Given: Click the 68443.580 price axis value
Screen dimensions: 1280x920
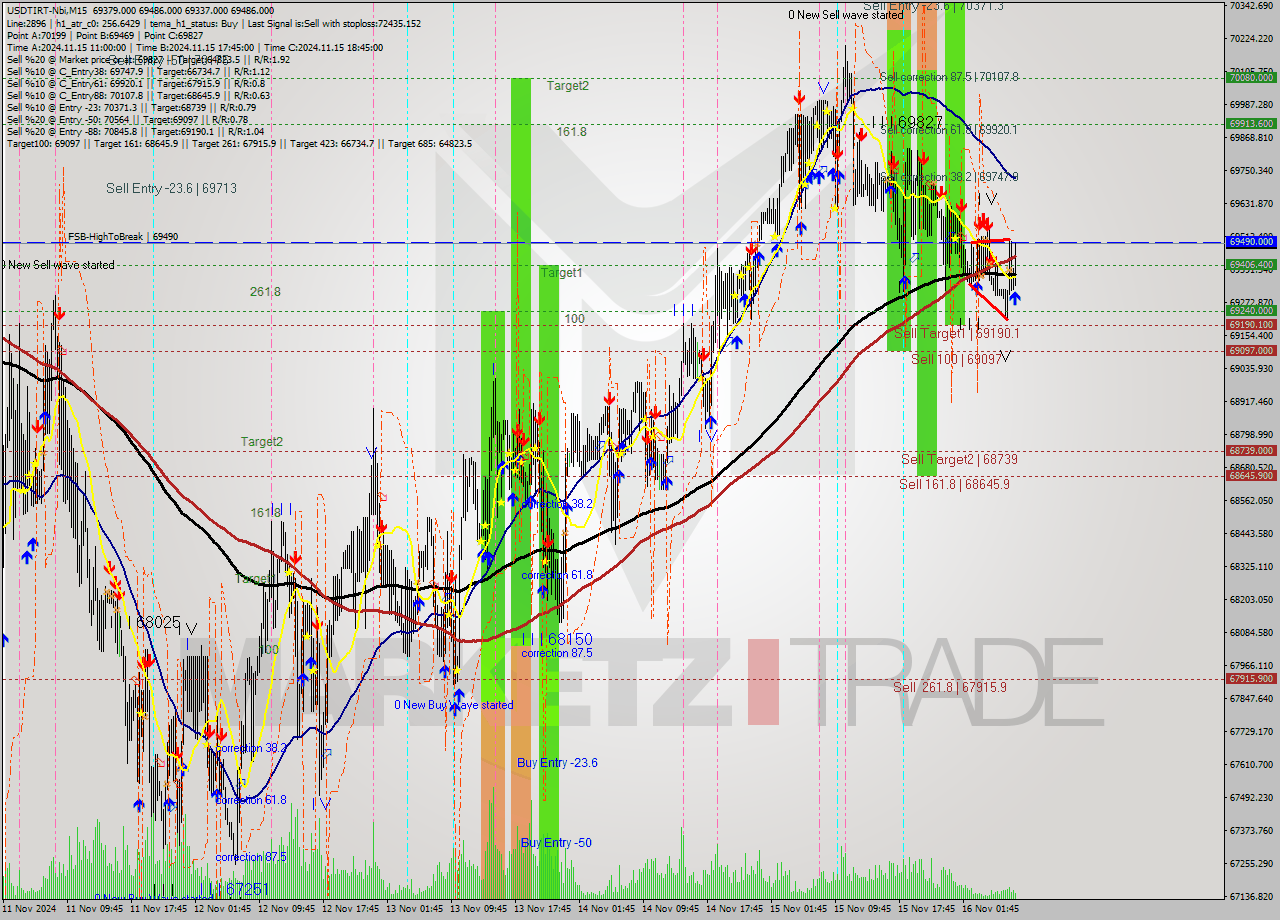Looking at the screenshot, I should pos(1250,533).
